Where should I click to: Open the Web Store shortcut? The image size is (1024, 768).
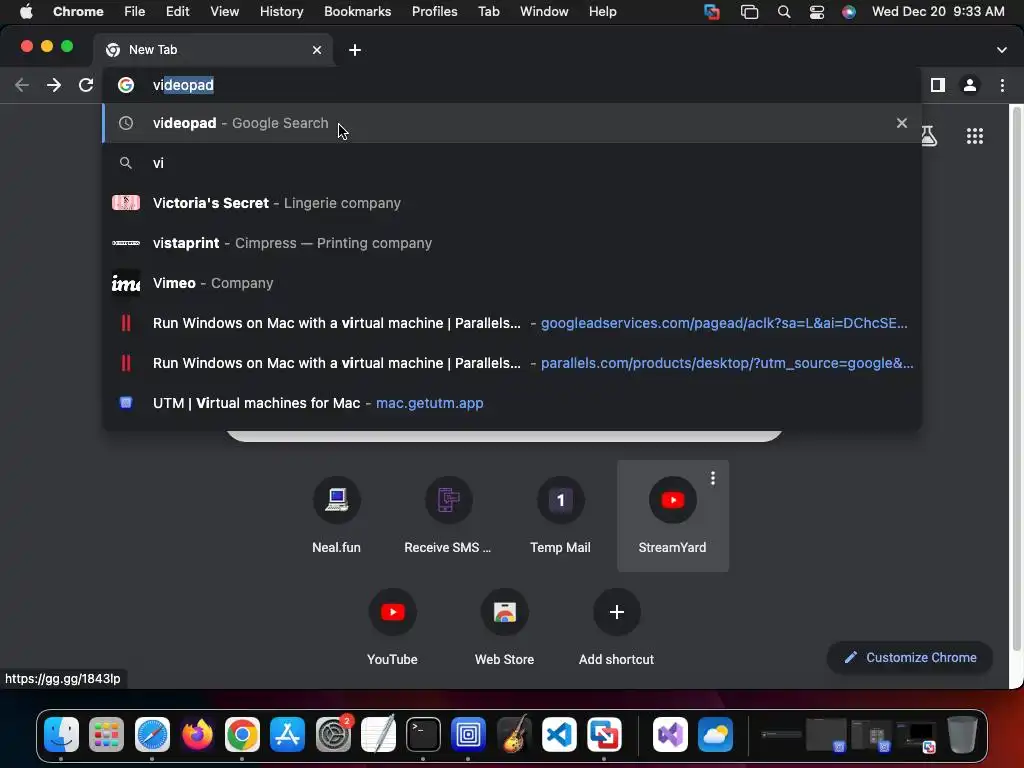coord(504,627)
